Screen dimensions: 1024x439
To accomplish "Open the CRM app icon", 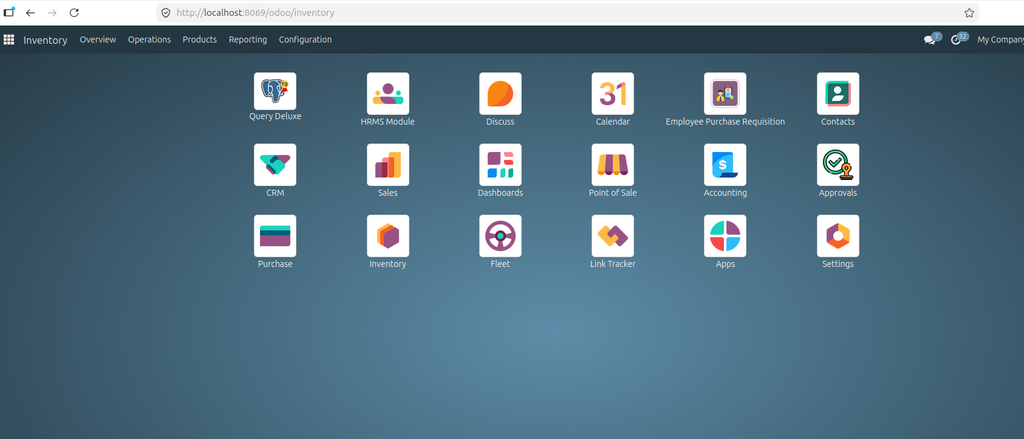I will click(275, 165).
